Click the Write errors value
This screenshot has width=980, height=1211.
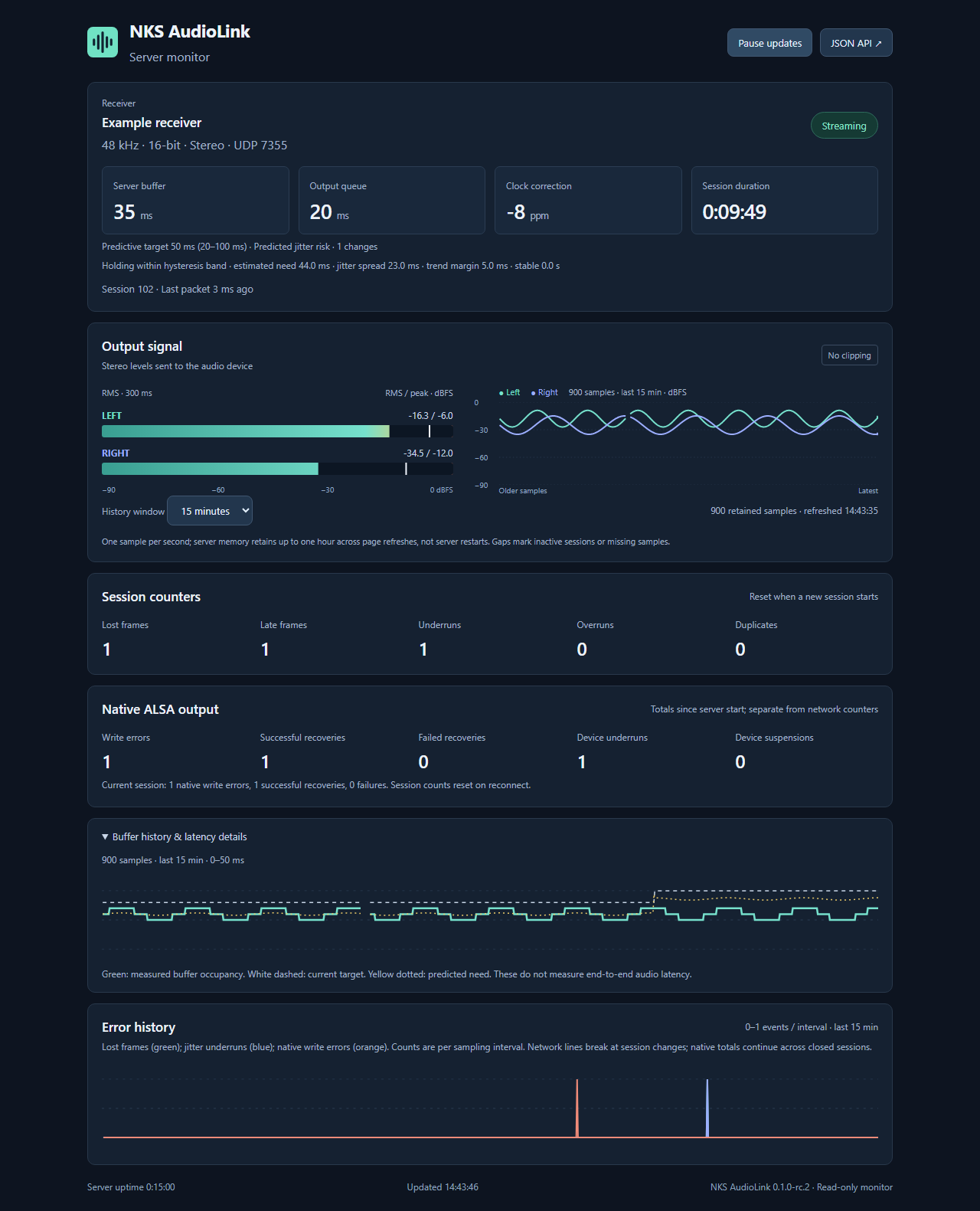click(107, 762)
